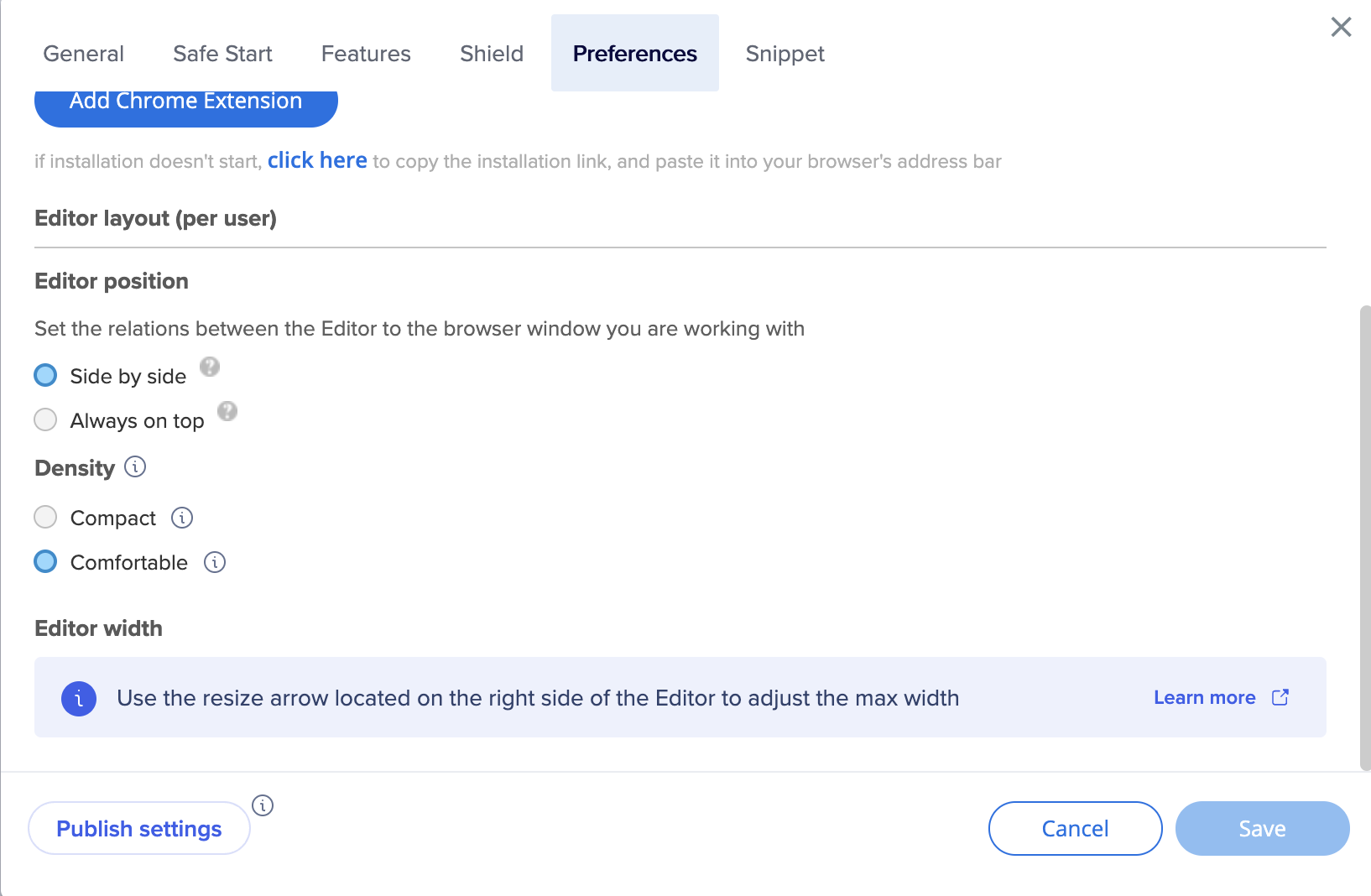Select the Always on top radio option
Viewport: 1371px width, 896px height.
[46, 419]
